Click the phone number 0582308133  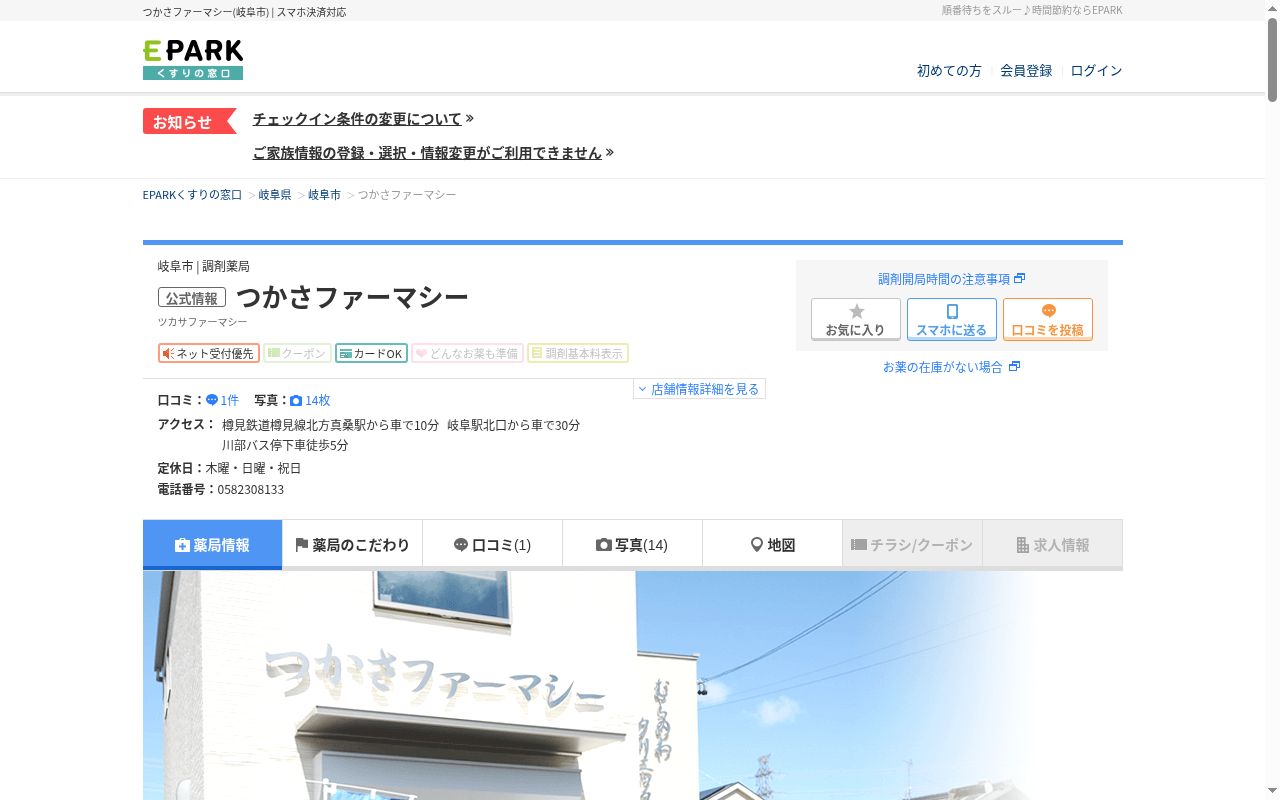coord(251,490)
